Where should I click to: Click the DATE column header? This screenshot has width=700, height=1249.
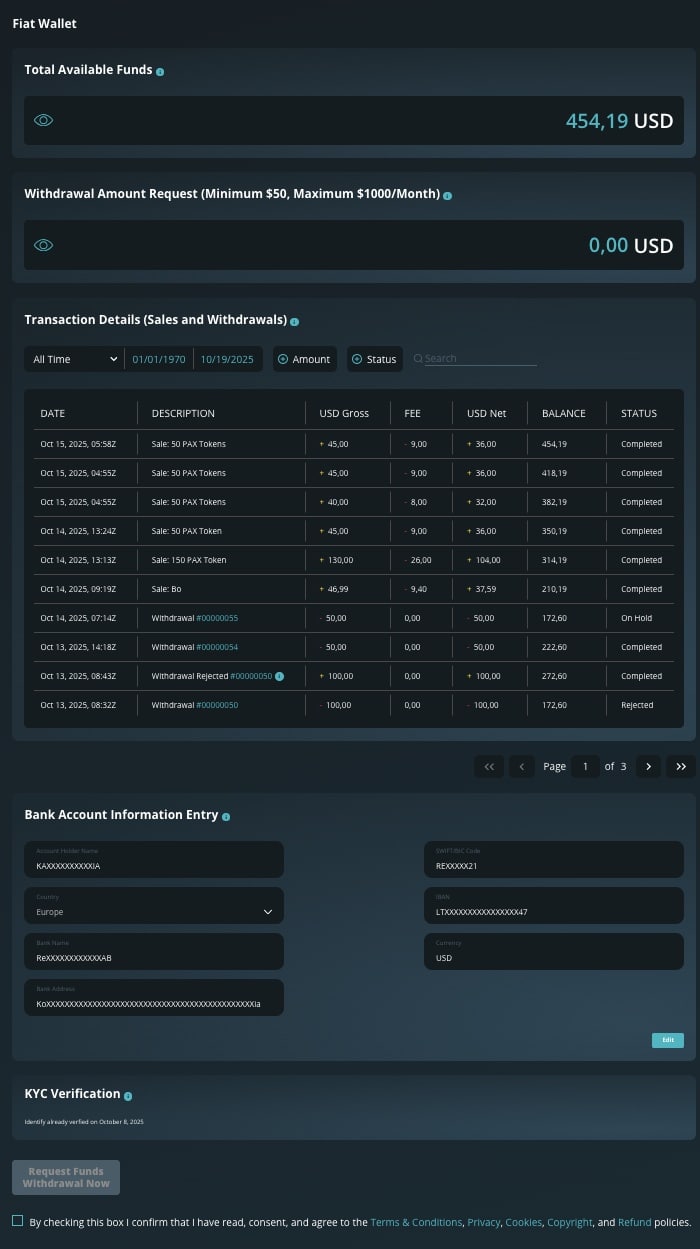(53, 413)
